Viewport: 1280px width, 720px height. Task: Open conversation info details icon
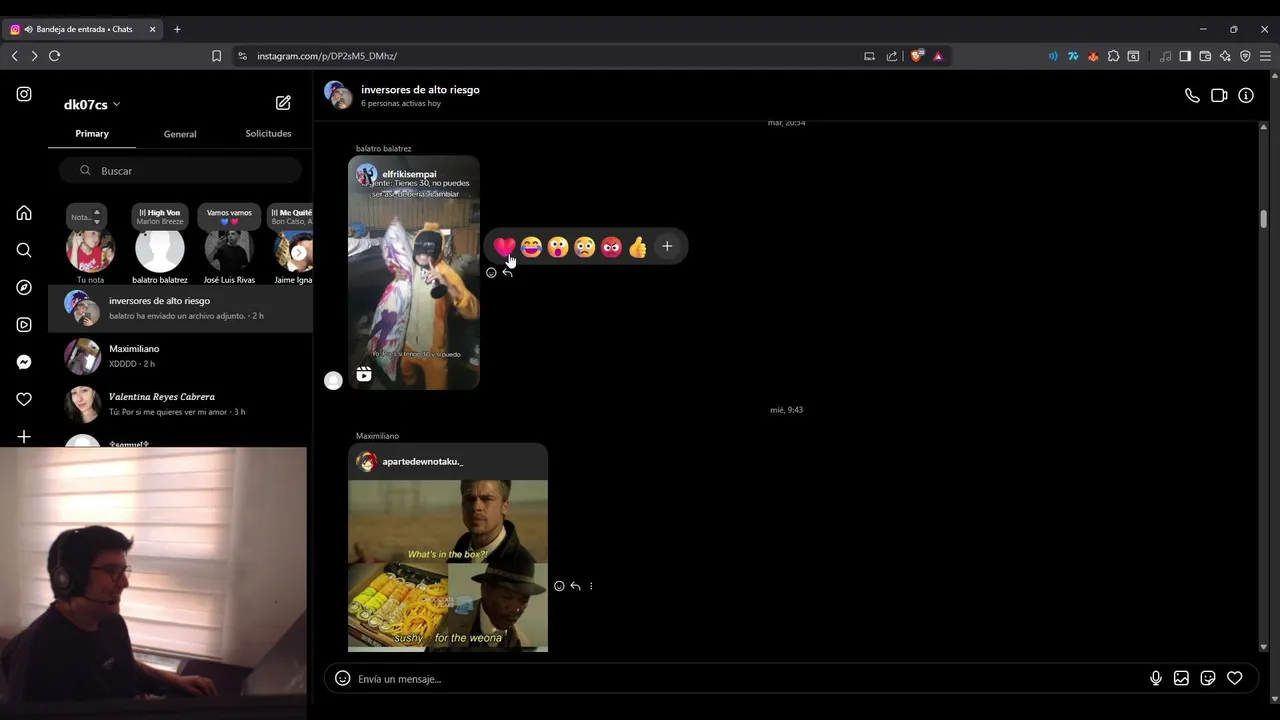coord(1246,96)
